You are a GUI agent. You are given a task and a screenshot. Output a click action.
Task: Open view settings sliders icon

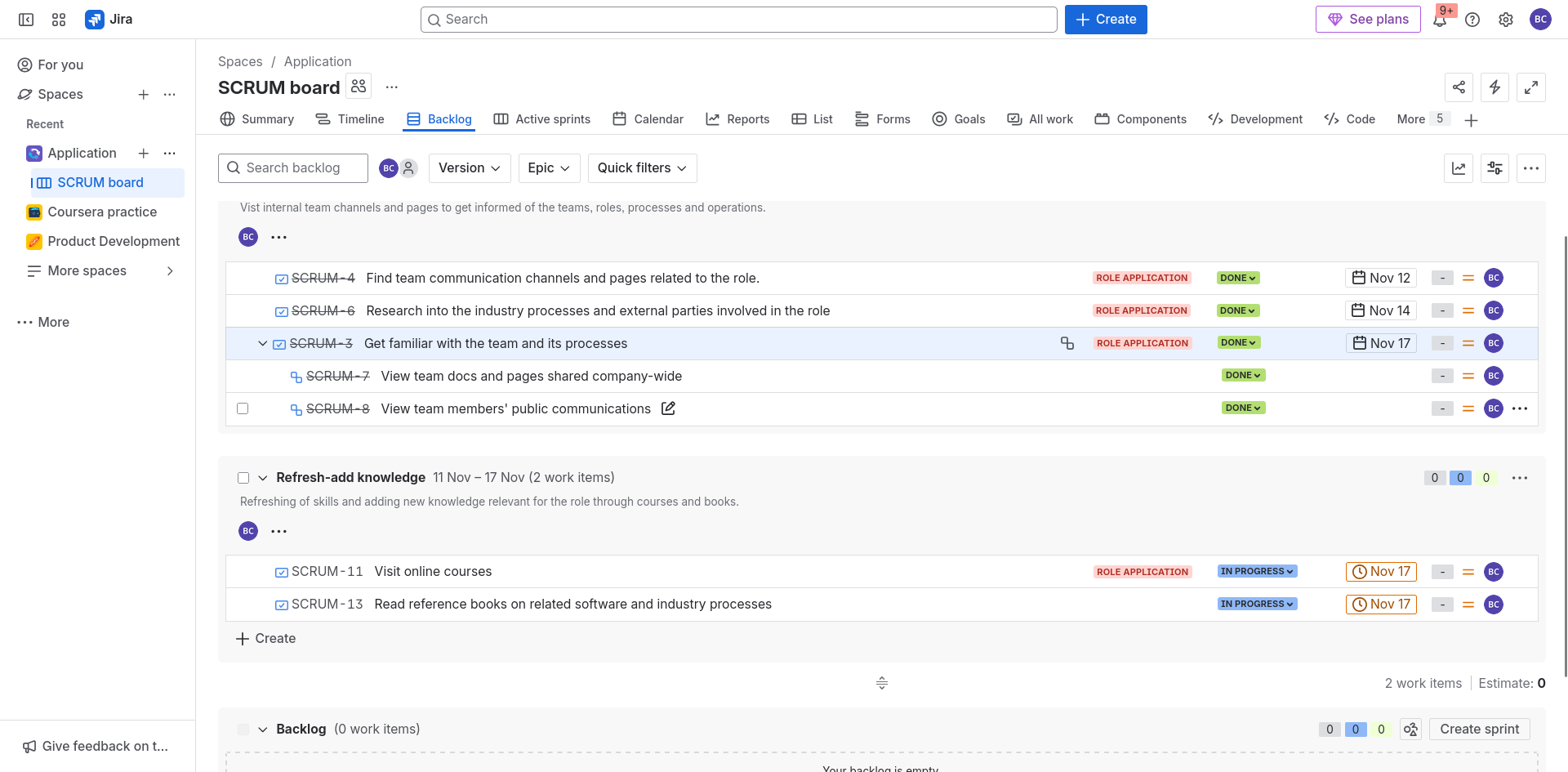1494,168
